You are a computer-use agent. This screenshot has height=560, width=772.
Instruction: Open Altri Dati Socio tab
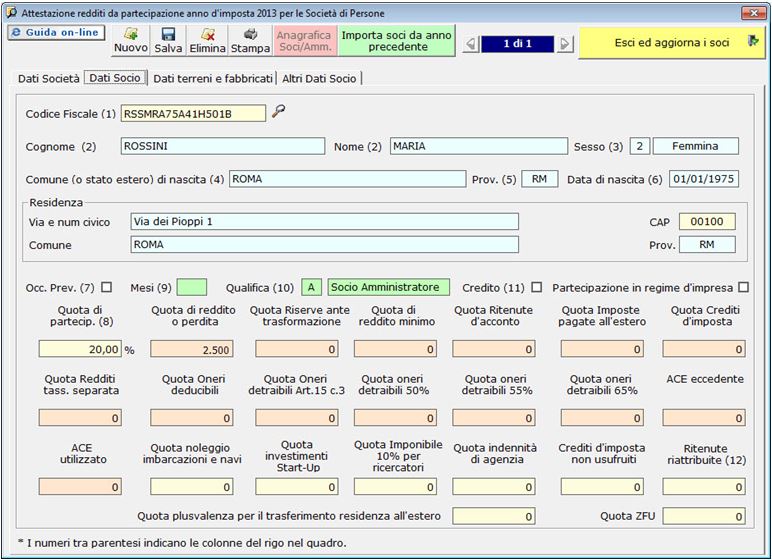[x=319, y=78]
